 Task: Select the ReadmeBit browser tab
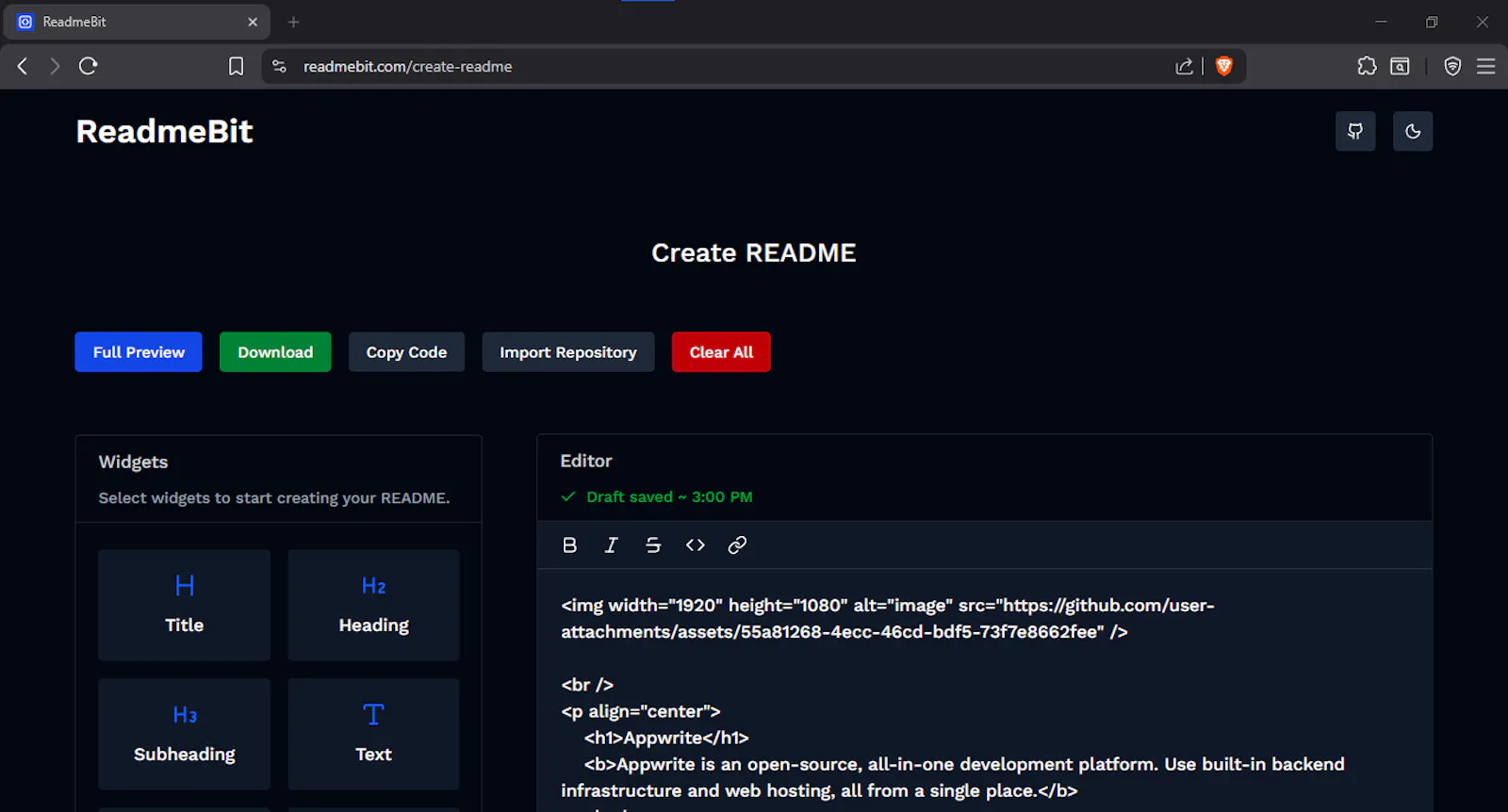point(138,22)
